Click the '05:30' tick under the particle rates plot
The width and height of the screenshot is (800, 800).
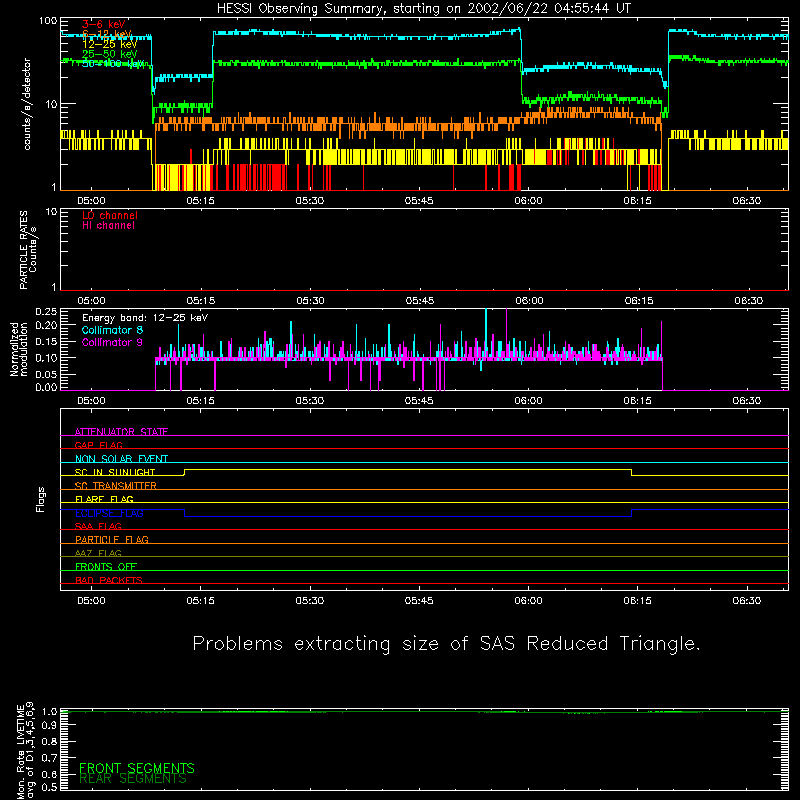(x=310, y=301)
